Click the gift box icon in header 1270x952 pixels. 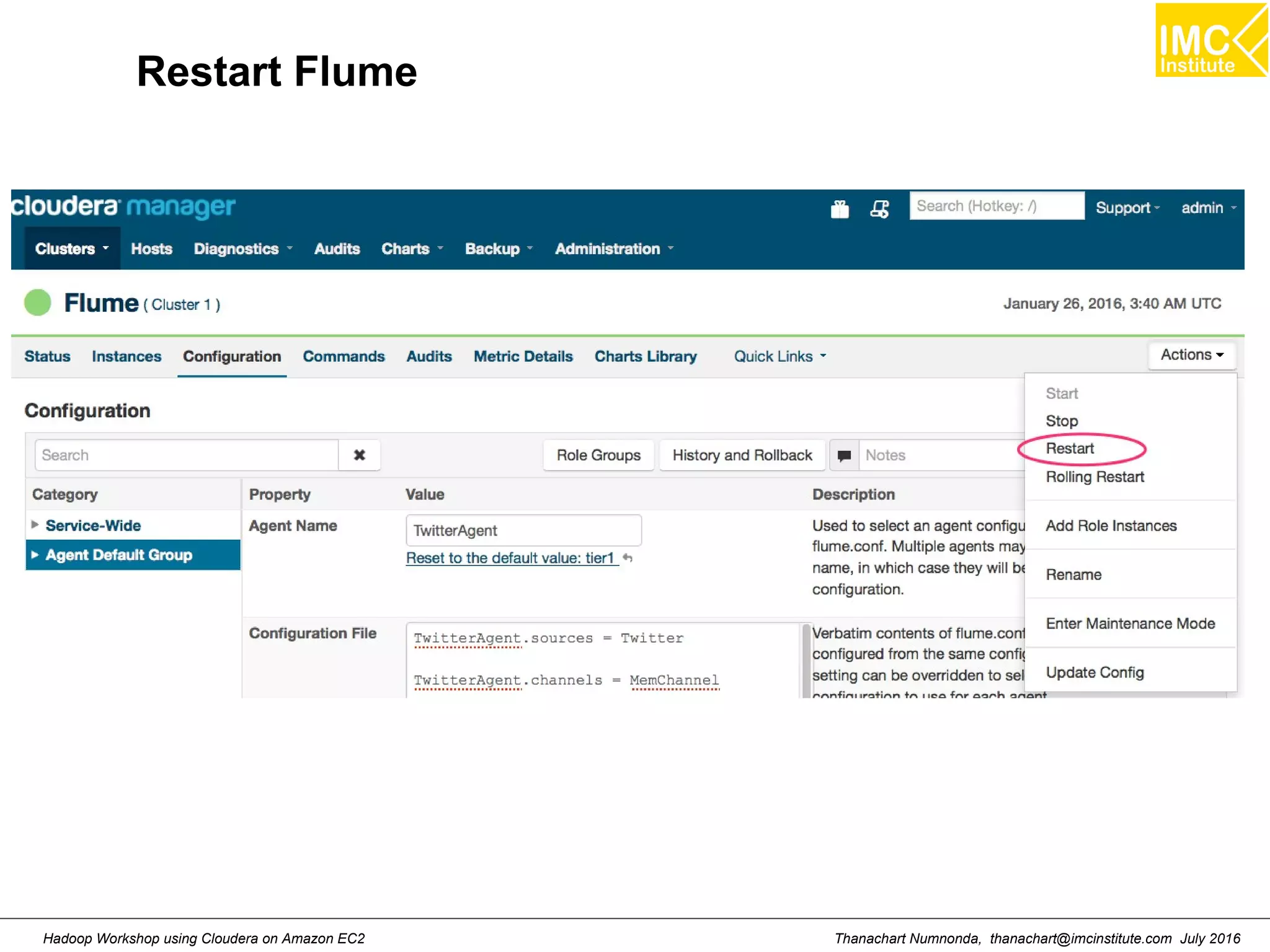(840, 209)
